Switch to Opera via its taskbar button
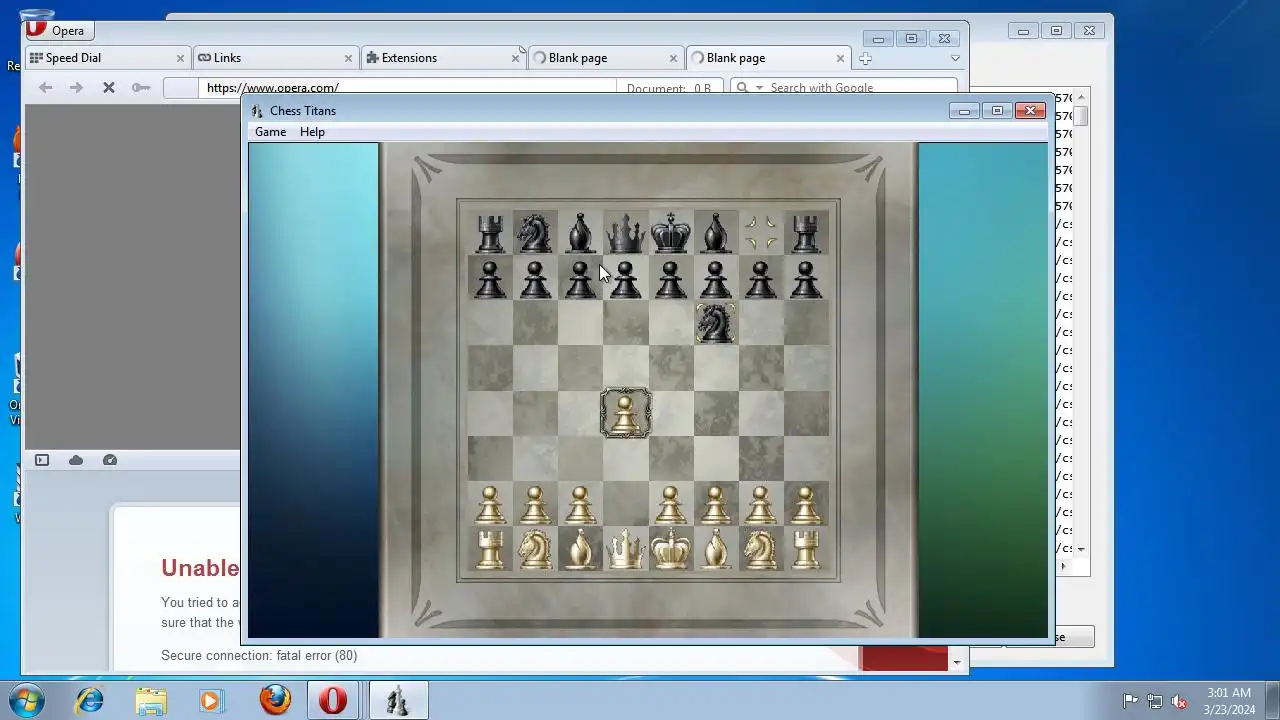Screen dimensions: 1280x720 (333, 700)
